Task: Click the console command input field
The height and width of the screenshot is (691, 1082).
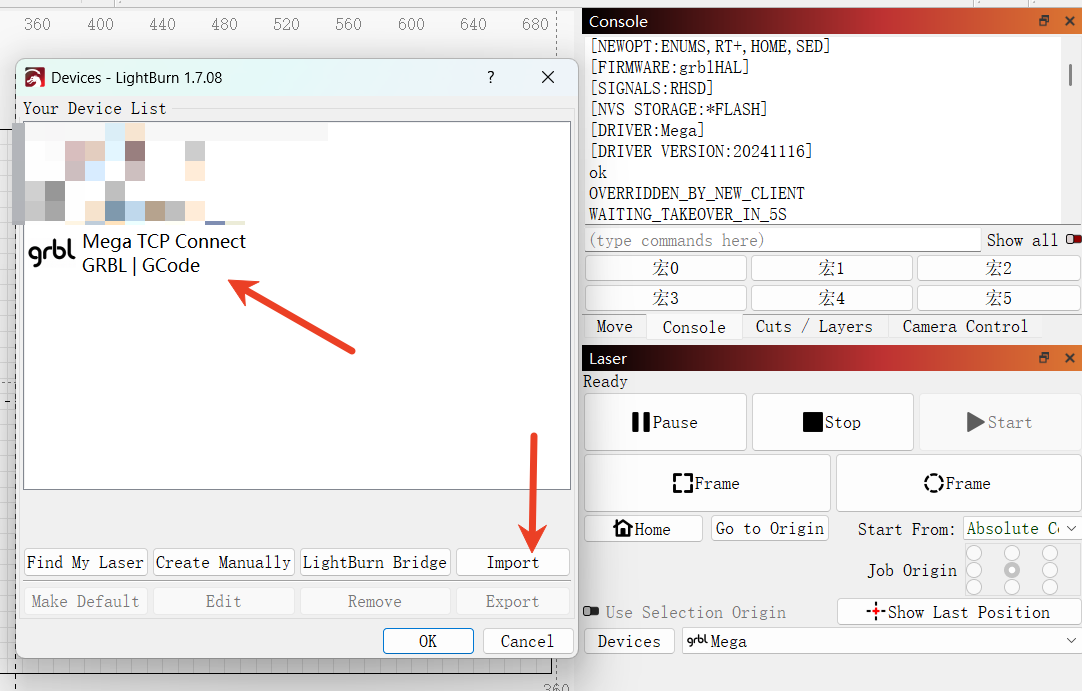Action: pos(782,240)
